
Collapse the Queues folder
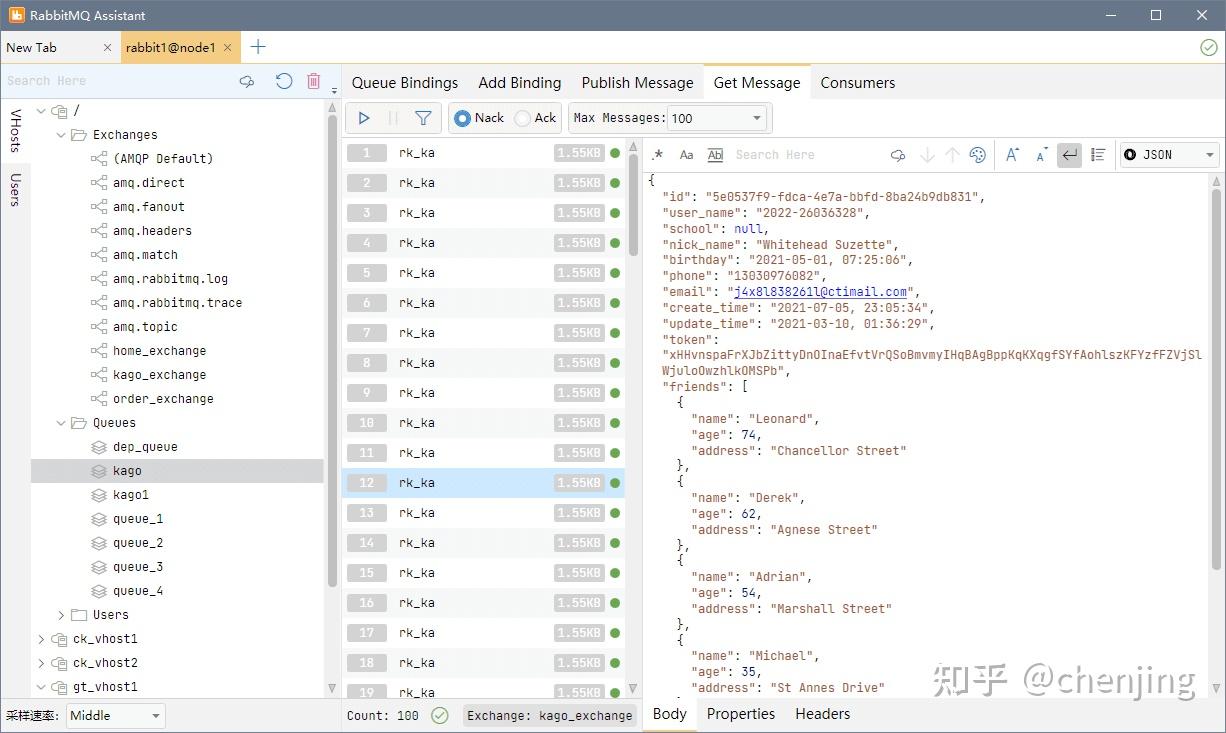pyautogui.click(x=61, y=423)
